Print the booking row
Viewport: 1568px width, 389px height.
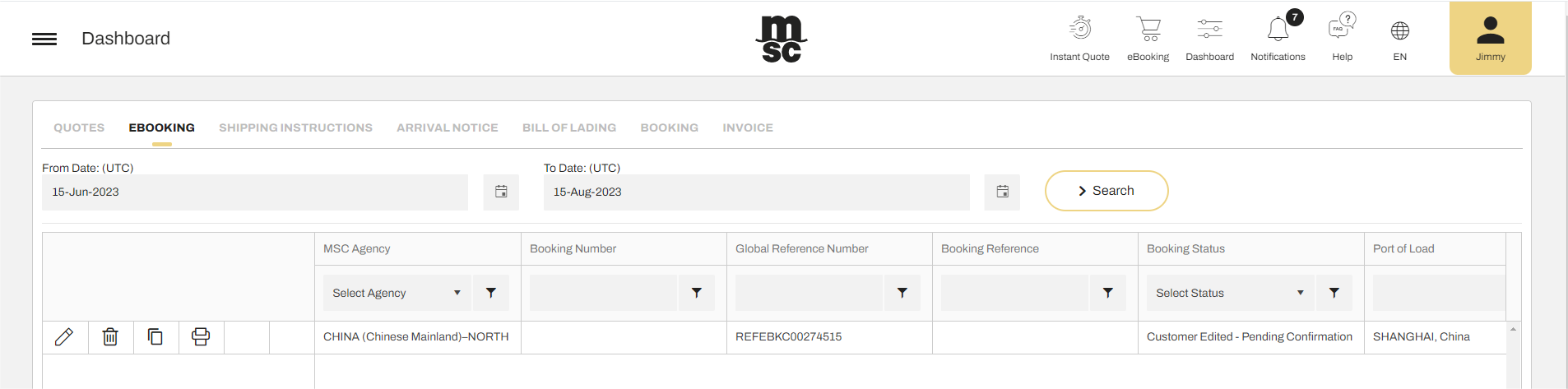click(201, 337)
